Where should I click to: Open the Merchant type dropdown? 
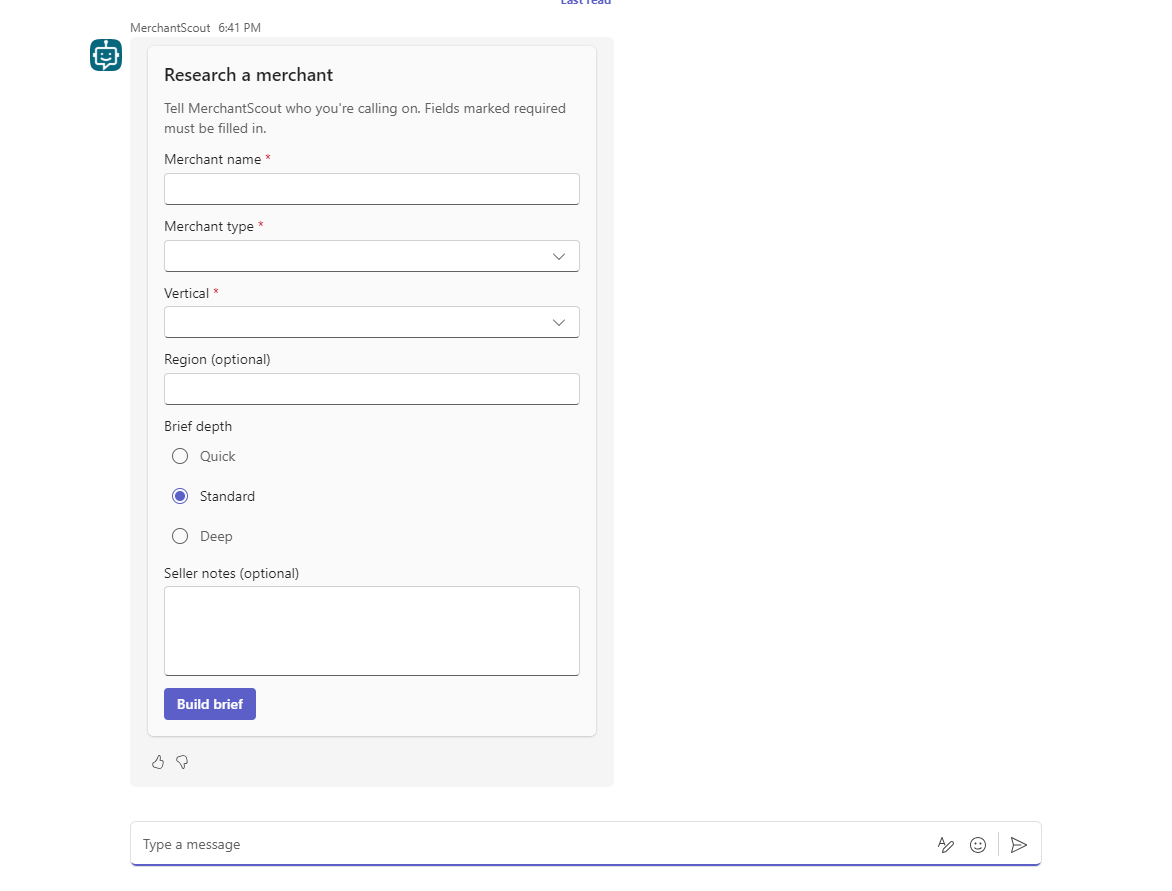(371, 256)
